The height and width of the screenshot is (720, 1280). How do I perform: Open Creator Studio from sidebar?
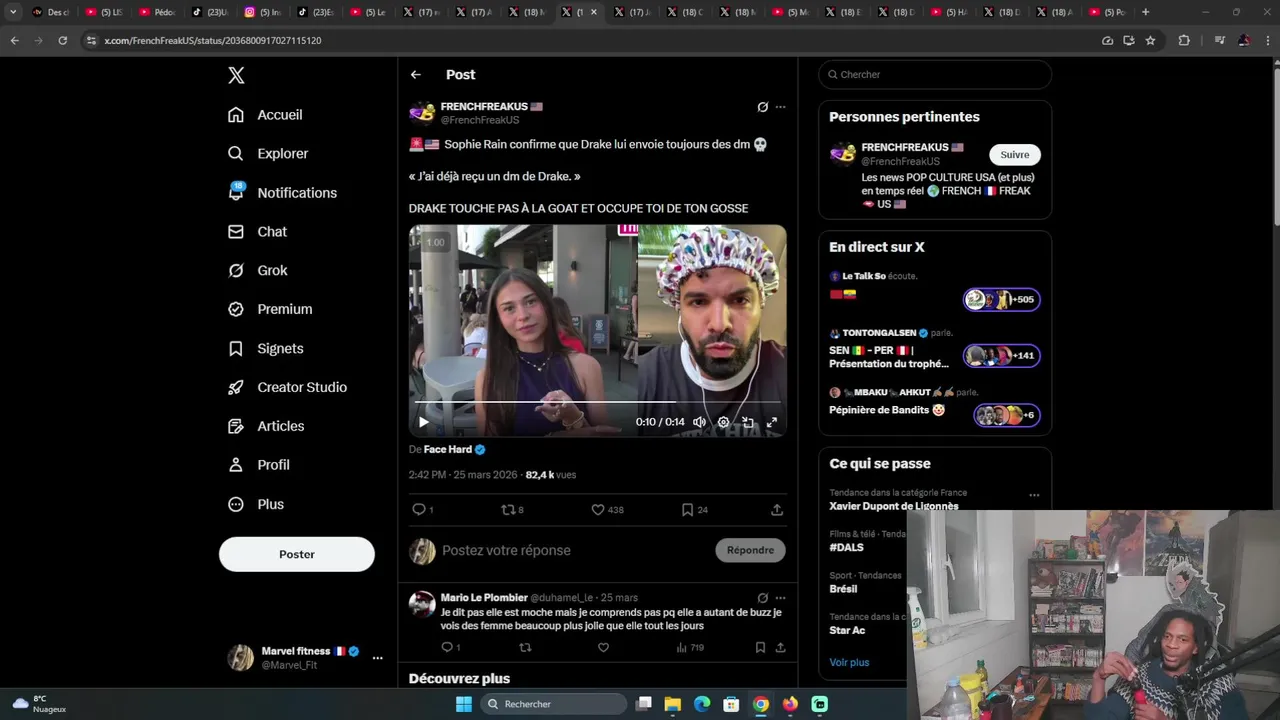coord(287,388)
